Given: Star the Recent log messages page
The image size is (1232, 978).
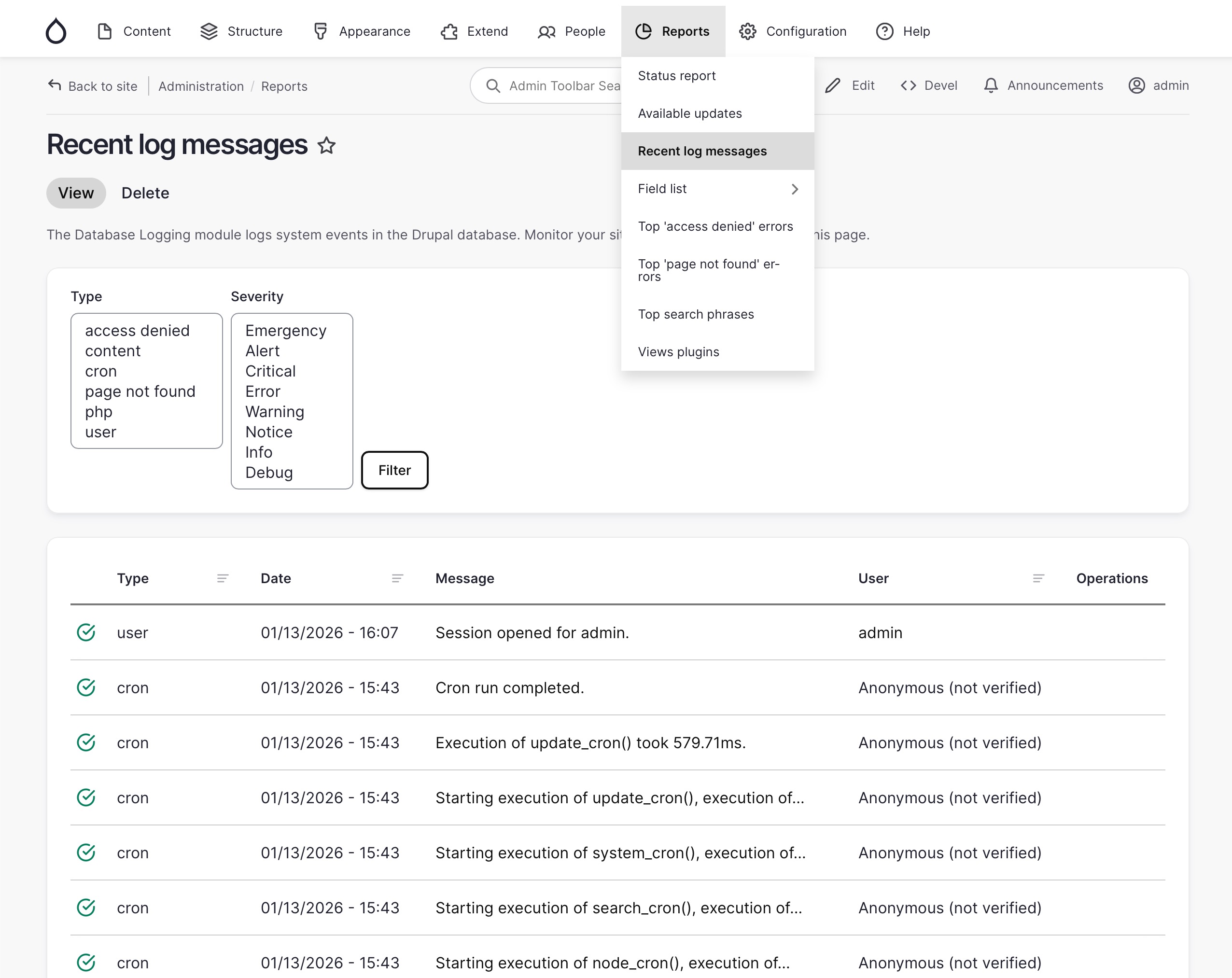Looking at the screenshot, I should click(x=326, y=145).
